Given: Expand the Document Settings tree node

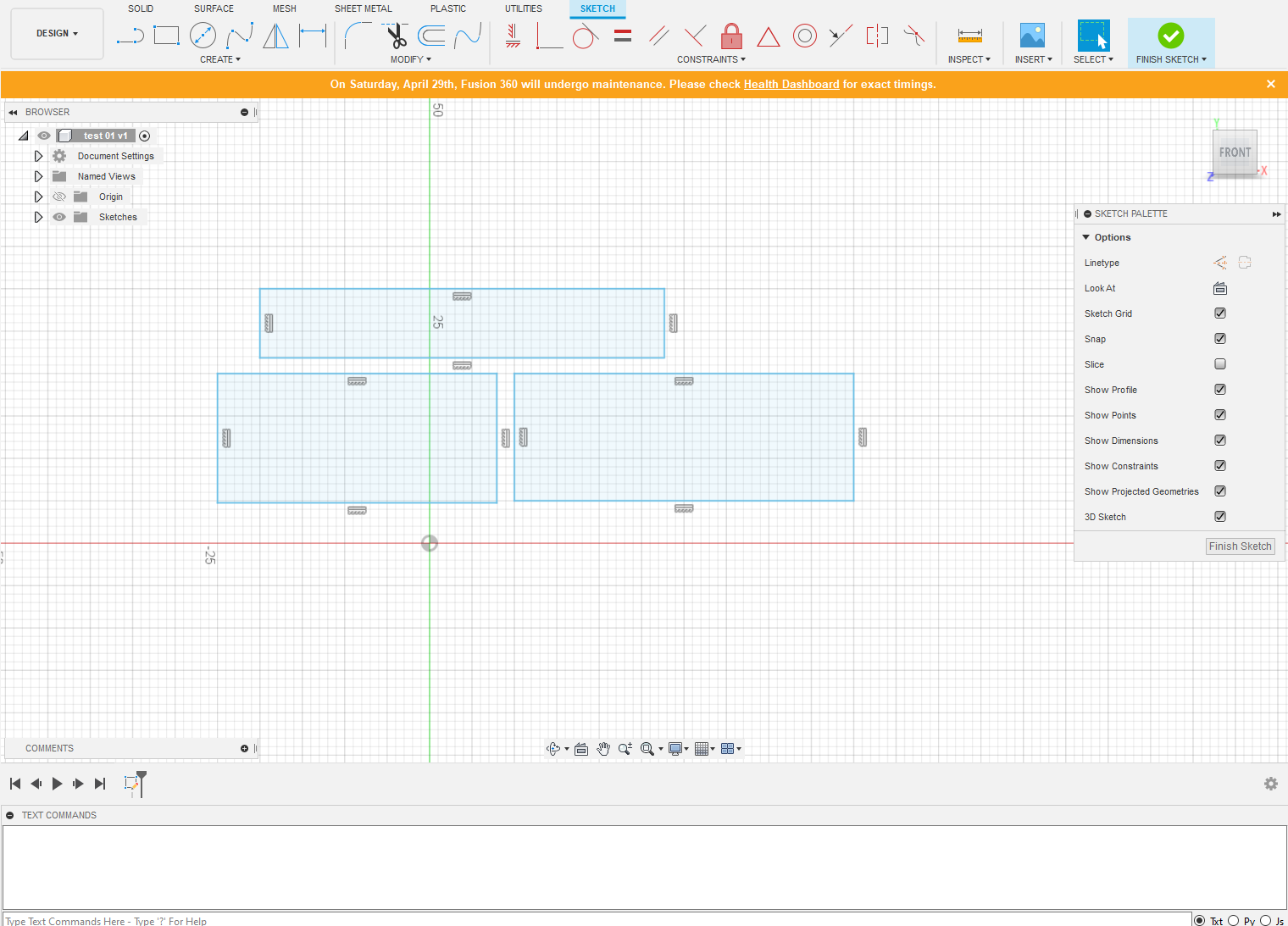Looking at the screenshot, I should (x=38, y=156).
